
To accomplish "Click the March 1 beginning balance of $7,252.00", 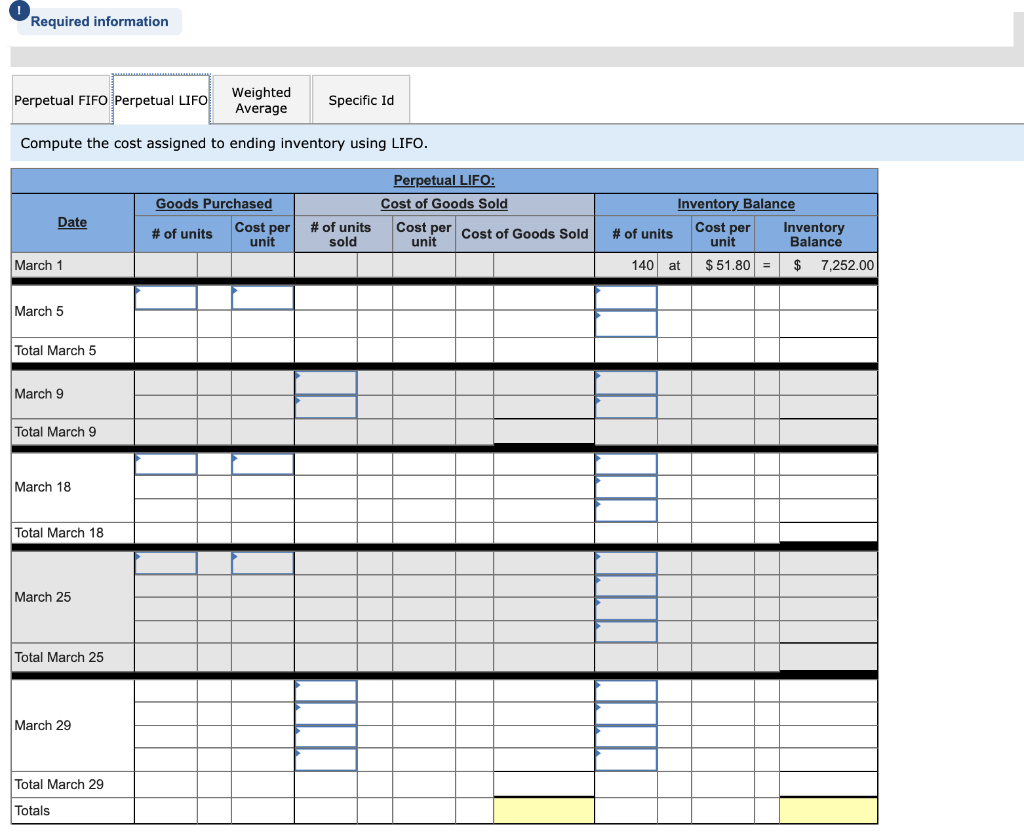I will point(822,265).
